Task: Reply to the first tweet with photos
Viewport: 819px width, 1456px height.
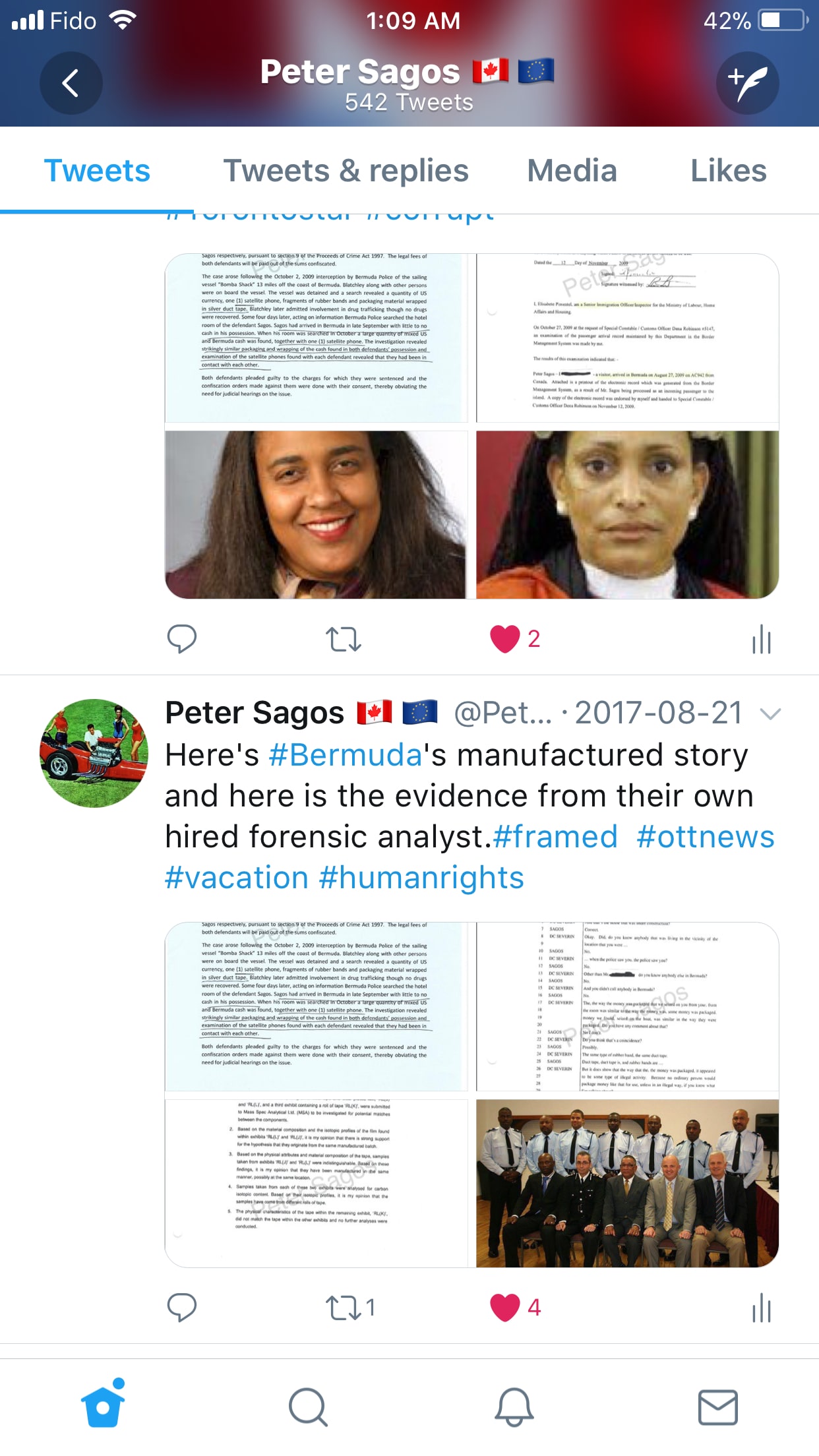Action: coord(182,638)
